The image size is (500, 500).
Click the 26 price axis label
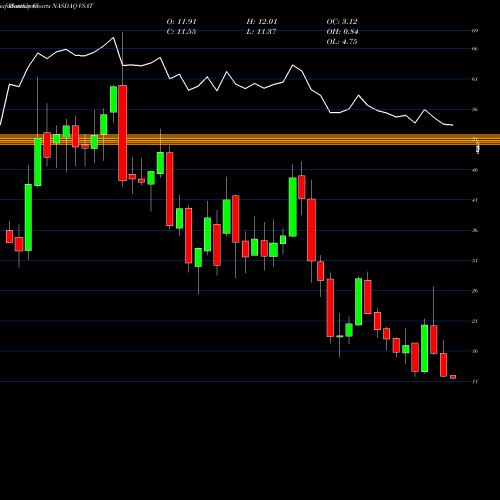click(475, 291)
